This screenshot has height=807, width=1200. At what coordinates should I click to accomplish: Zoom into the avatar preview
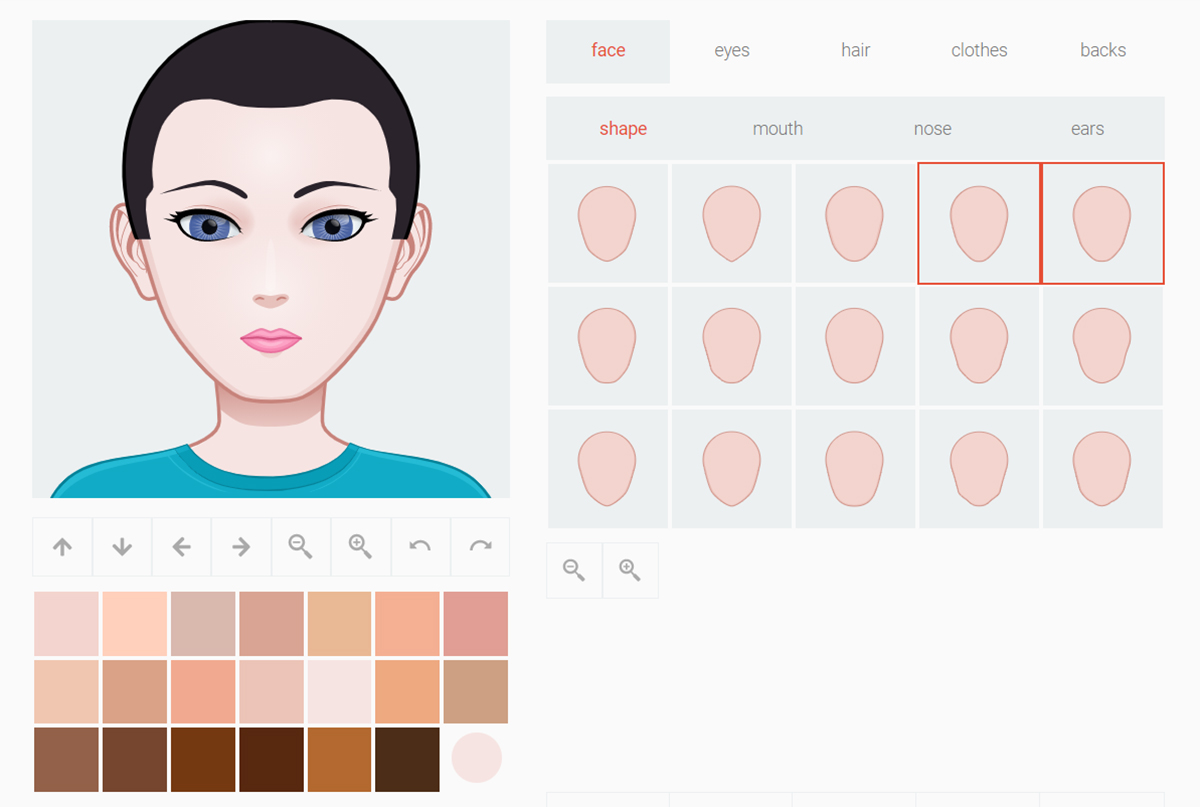click(360, 546)
